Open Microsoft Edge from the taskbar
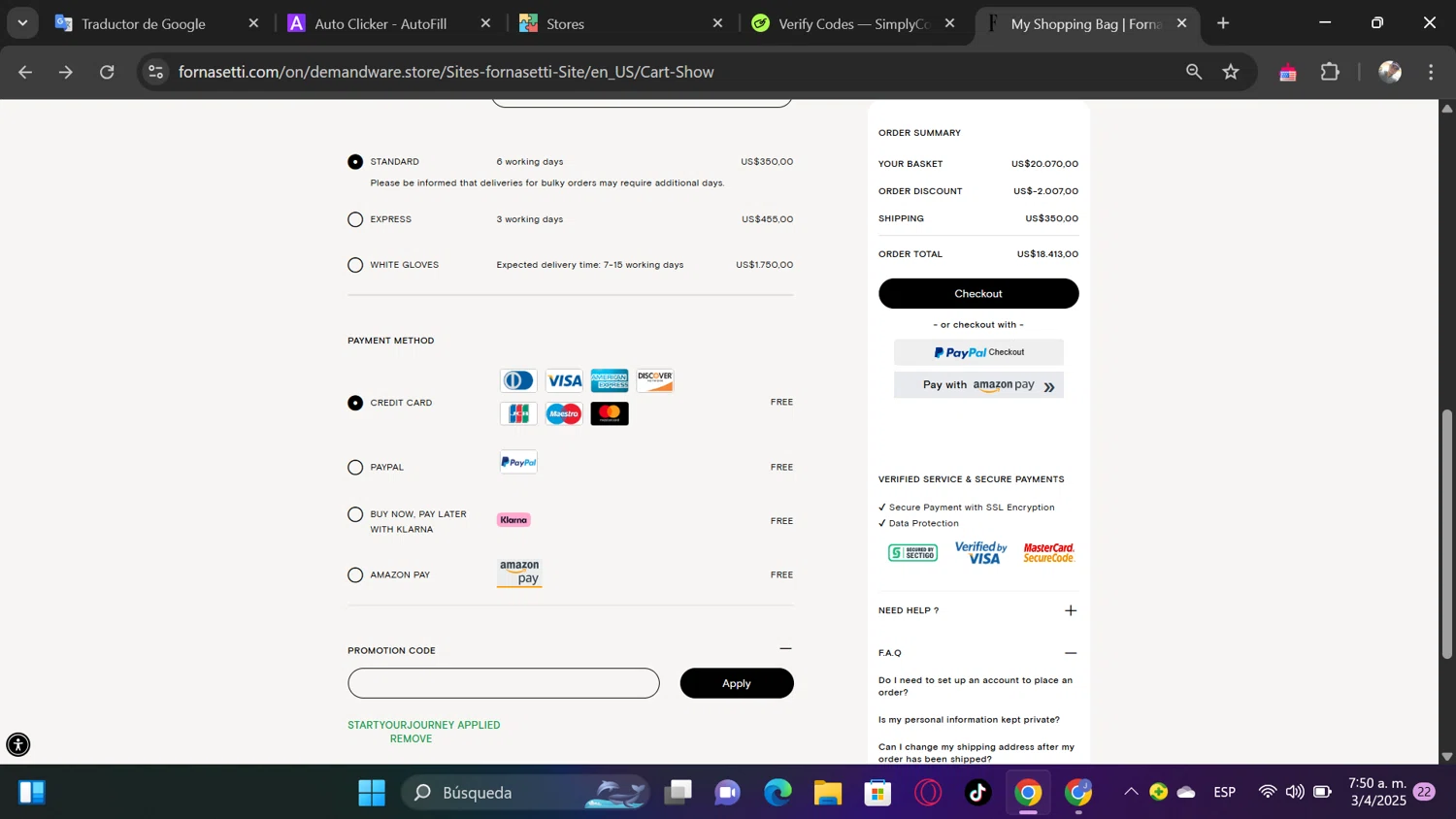Viewport: 1456px width, 819px height. click(778, 793)
